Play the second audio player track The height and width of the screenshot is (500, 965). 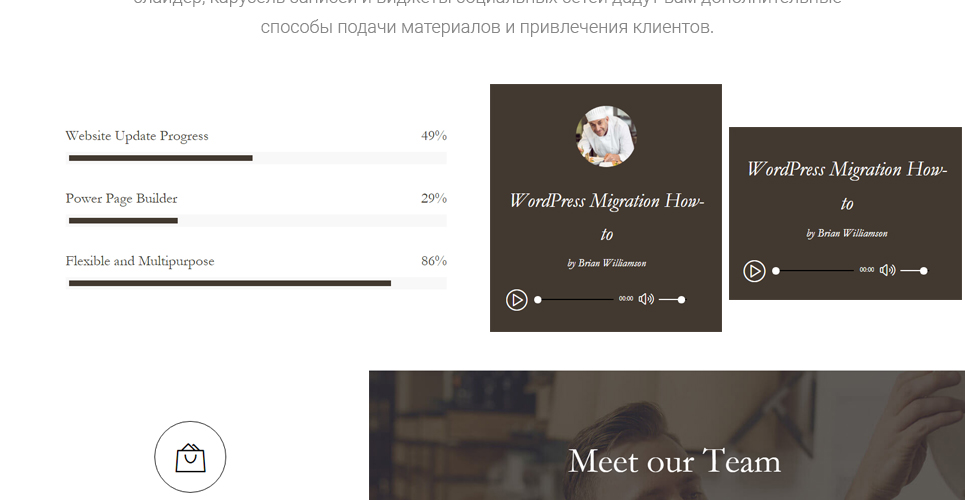tap(754, 271)
